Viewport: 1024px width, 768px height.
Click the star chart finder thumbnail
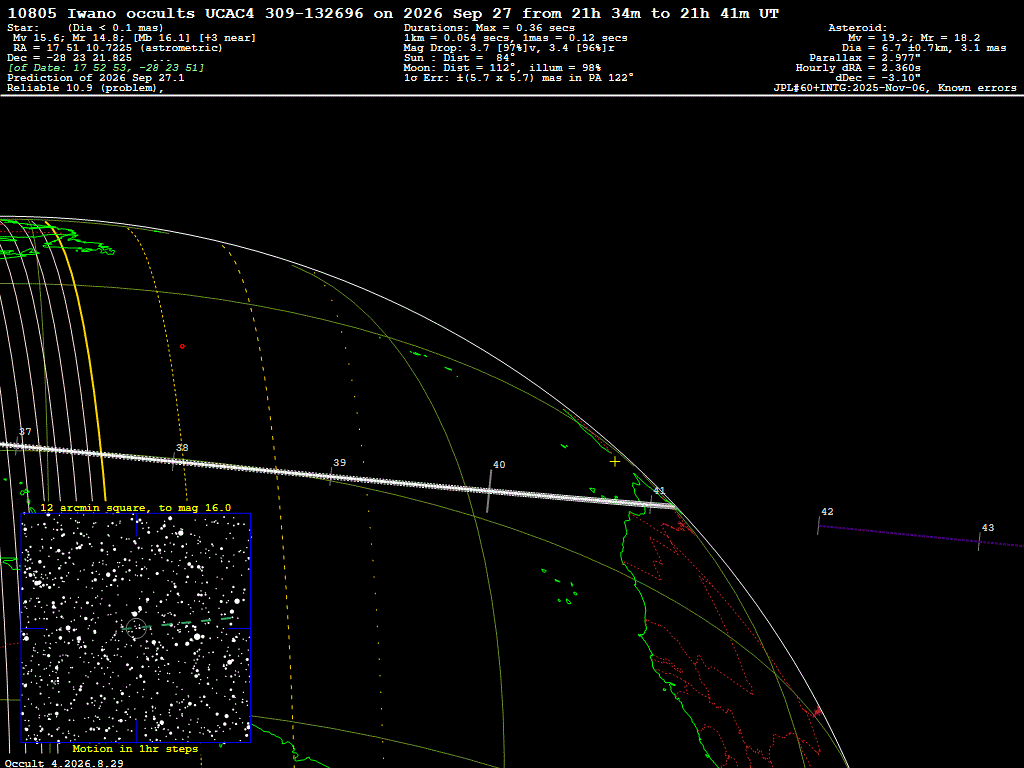[136, 628]
